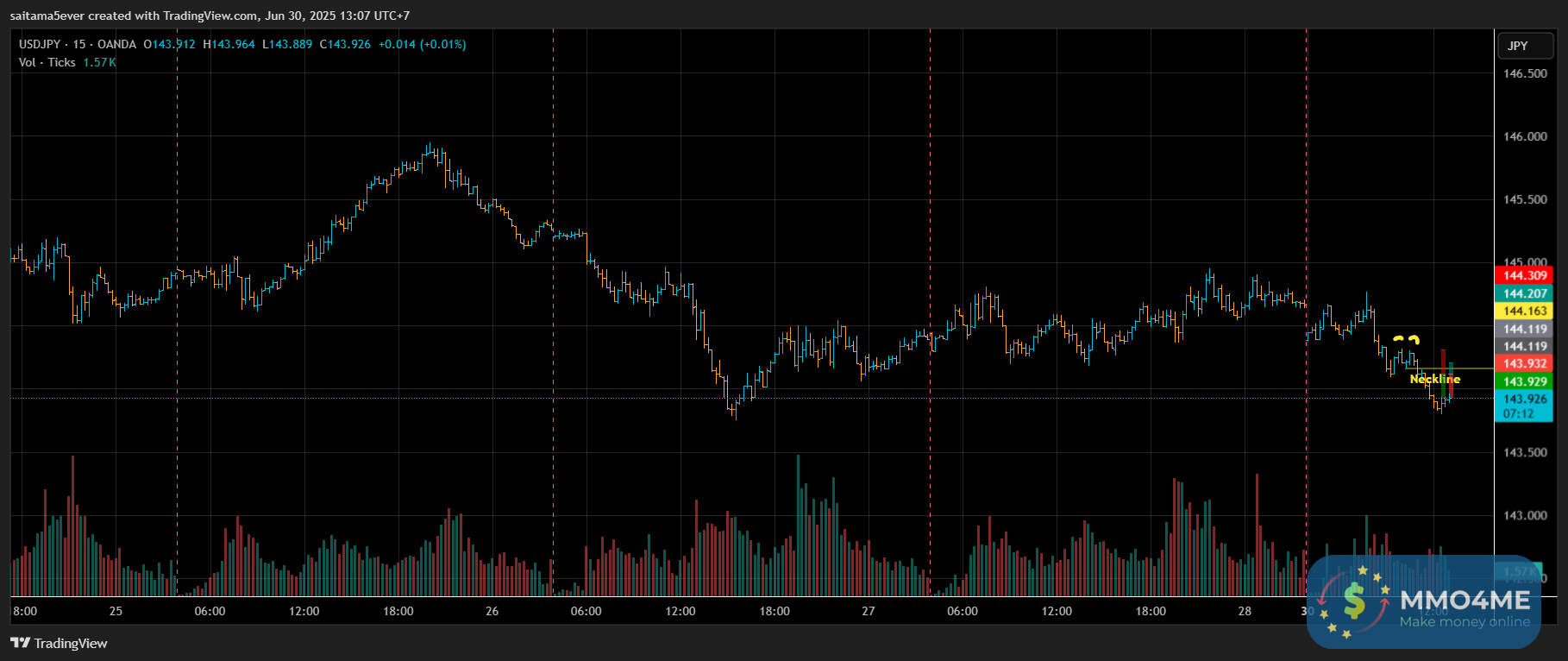Click the 146.500 price axis label
Screen dimensions: 1568x661
click(1526, 73)
